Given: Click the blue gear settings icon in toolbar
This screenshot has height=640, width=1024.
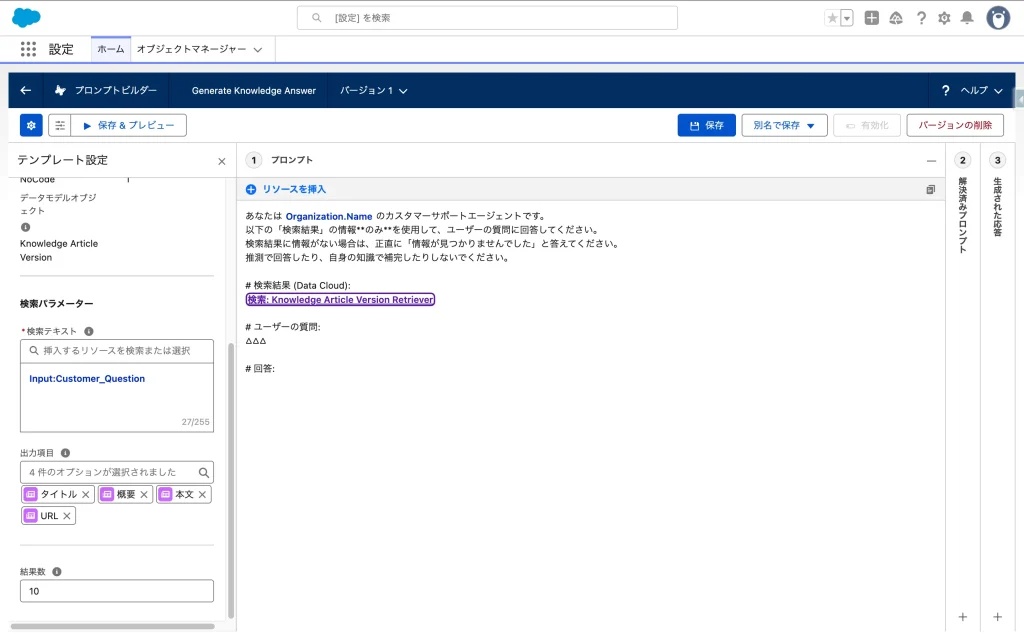Looking at the screenshot, I should tap(31, 125).
